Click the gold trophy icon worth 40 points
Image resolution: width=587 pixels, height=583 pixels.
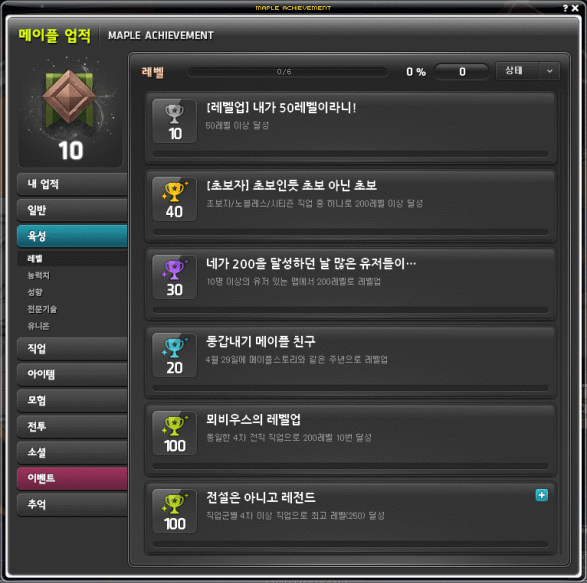175,191
